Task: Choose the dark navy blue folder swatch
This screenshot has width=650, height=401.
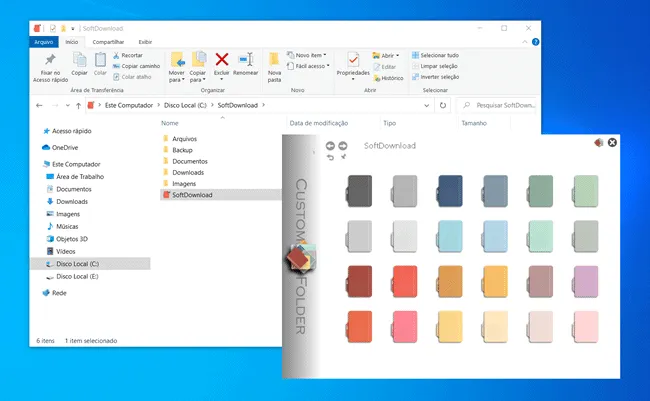Action: (x=450, y=191)
